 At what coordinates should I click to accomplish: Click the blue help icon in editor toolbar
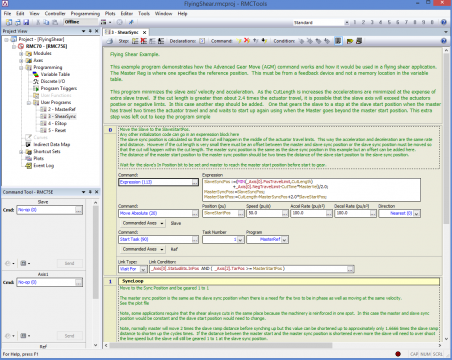[444, 41]
